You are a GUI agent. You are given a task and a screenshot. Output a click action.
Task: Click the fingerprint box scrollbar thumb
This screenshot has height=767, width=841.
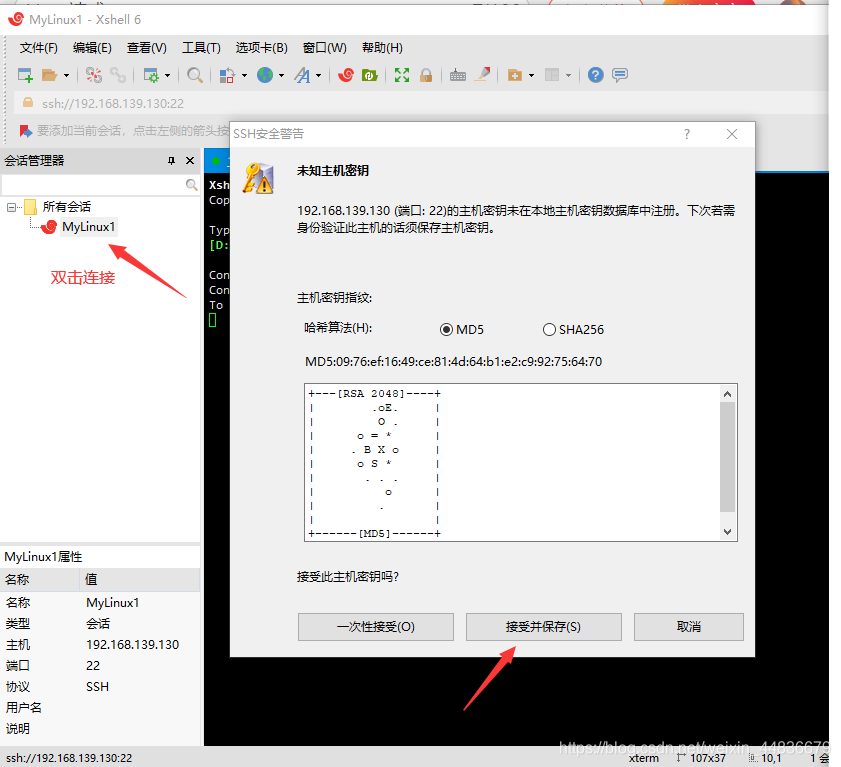click(727, 457)
